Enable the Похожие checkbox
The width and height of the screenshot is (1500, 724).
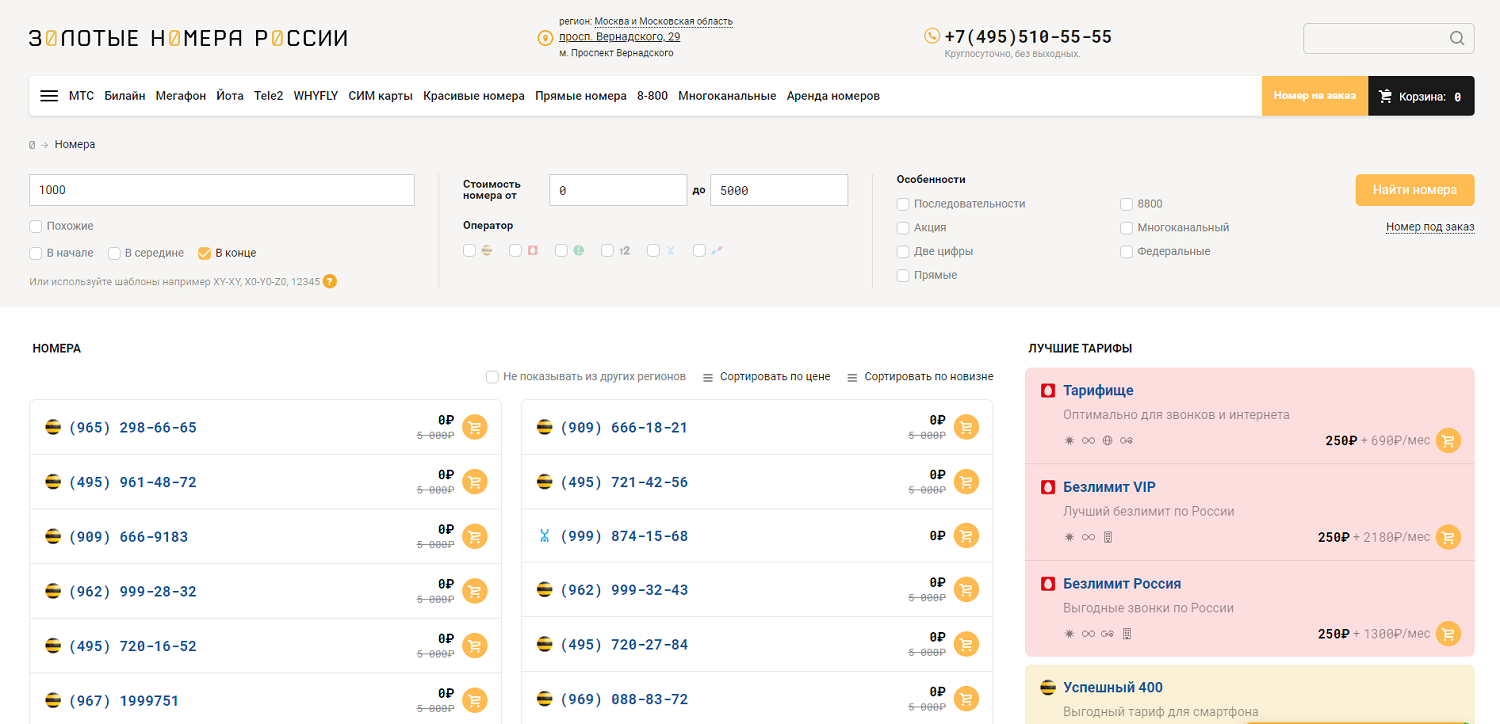click(36, 226)
